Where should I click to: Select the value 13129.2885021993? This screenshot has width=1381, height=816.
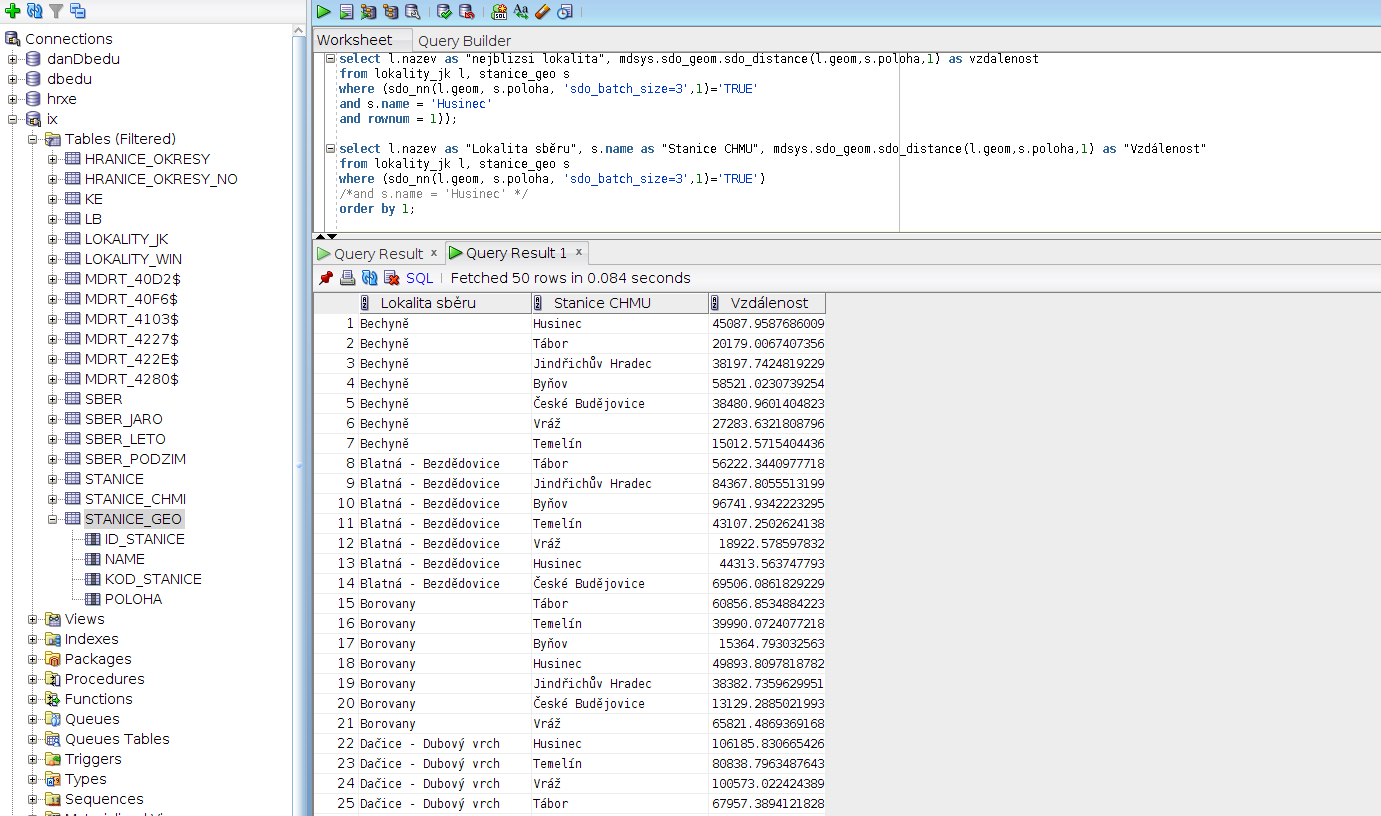coord(767,703)
